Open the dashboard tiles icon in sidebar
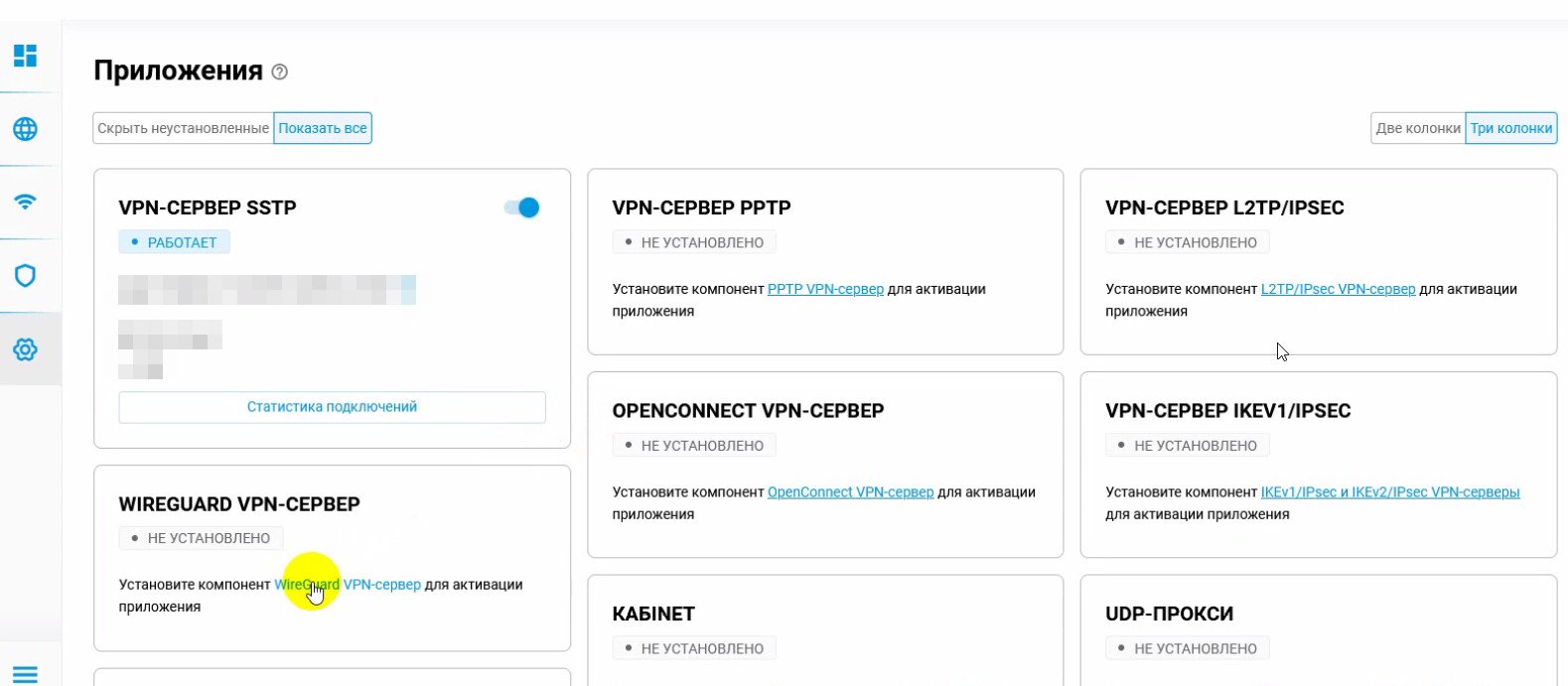The height and width of the screenshot is (686, 1568). click(26, 56)
